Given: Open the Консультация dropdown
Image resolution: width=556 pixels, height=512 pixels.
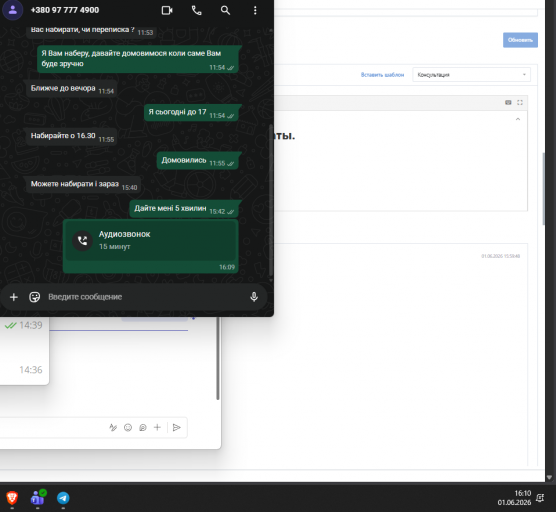Looking at the screenshot, I should (471, 75).
